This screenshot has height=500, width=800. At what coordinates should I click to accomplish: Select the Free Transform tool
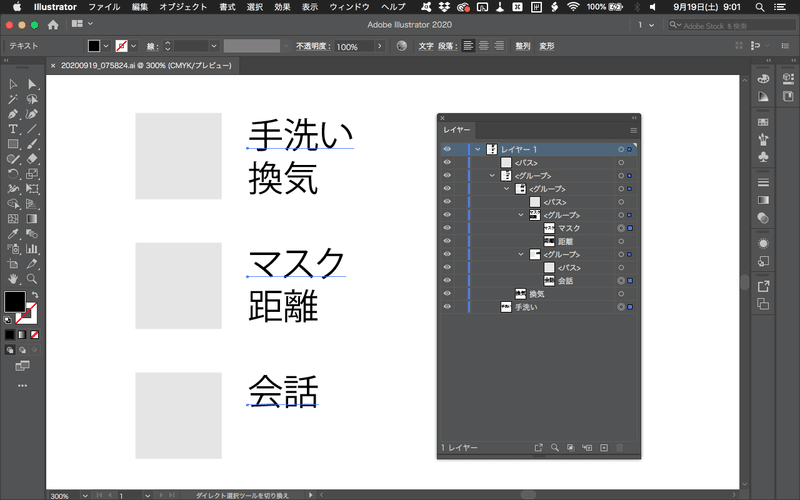[32, 189]
